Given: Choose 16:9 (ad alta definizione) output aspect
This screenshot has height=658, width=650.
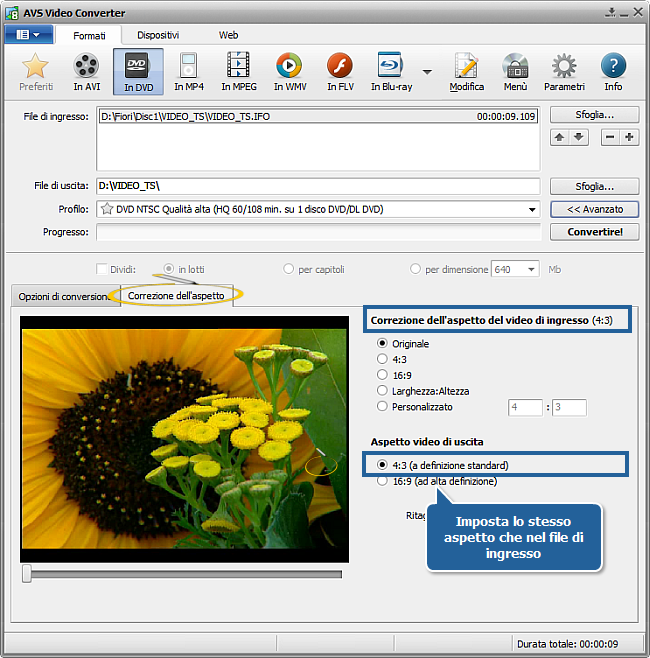Looking at the screenshot, I should tap(381, 481).
